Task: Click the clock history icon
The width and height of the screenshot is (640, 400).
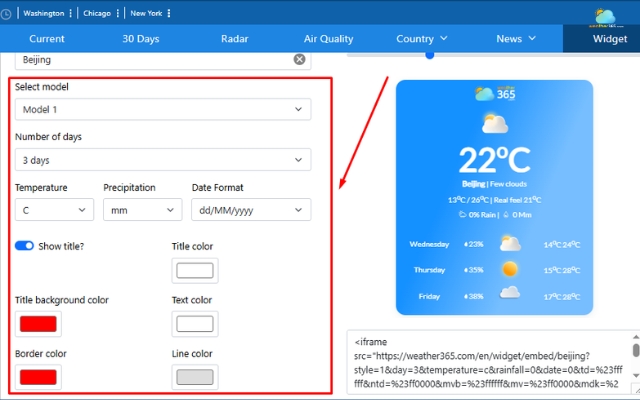Action: pos(6,14)
